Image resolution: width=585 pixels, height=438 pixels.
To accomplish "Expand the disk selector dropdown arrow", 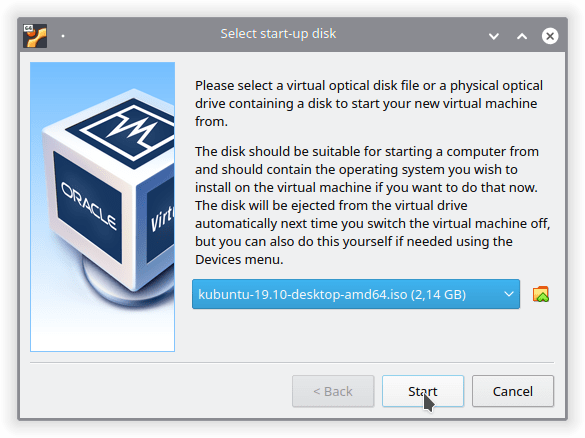I will click(509, 294).
